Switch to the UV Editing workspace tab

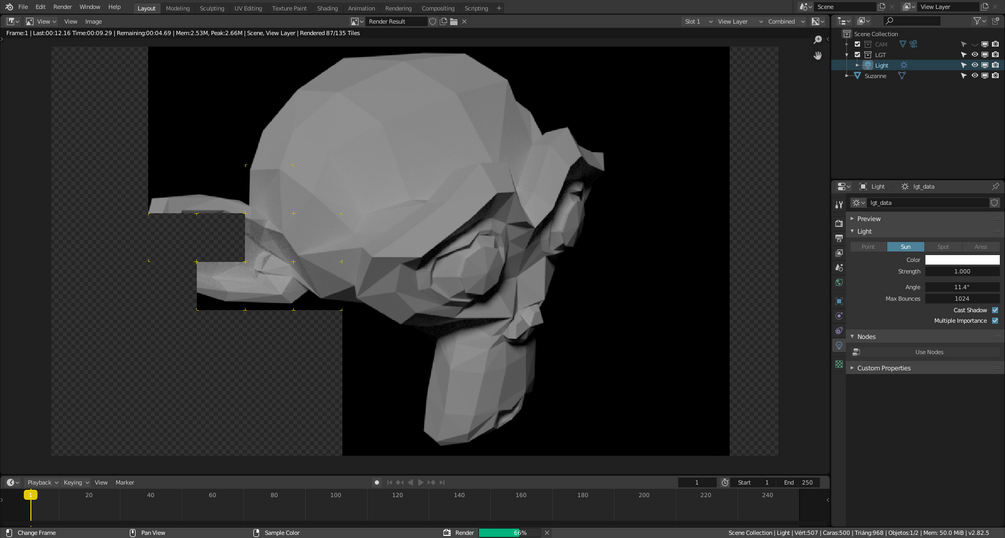click(248, 8)
